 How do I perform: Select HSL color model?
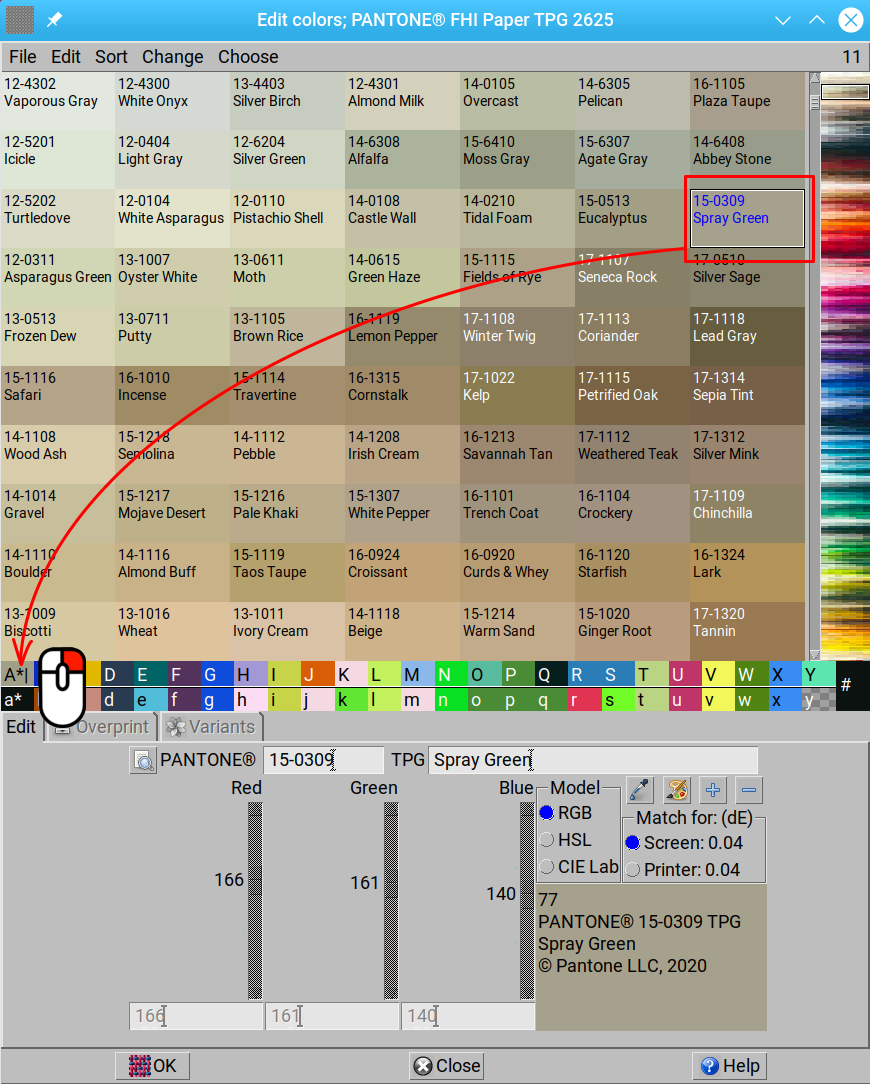point(567,840)
